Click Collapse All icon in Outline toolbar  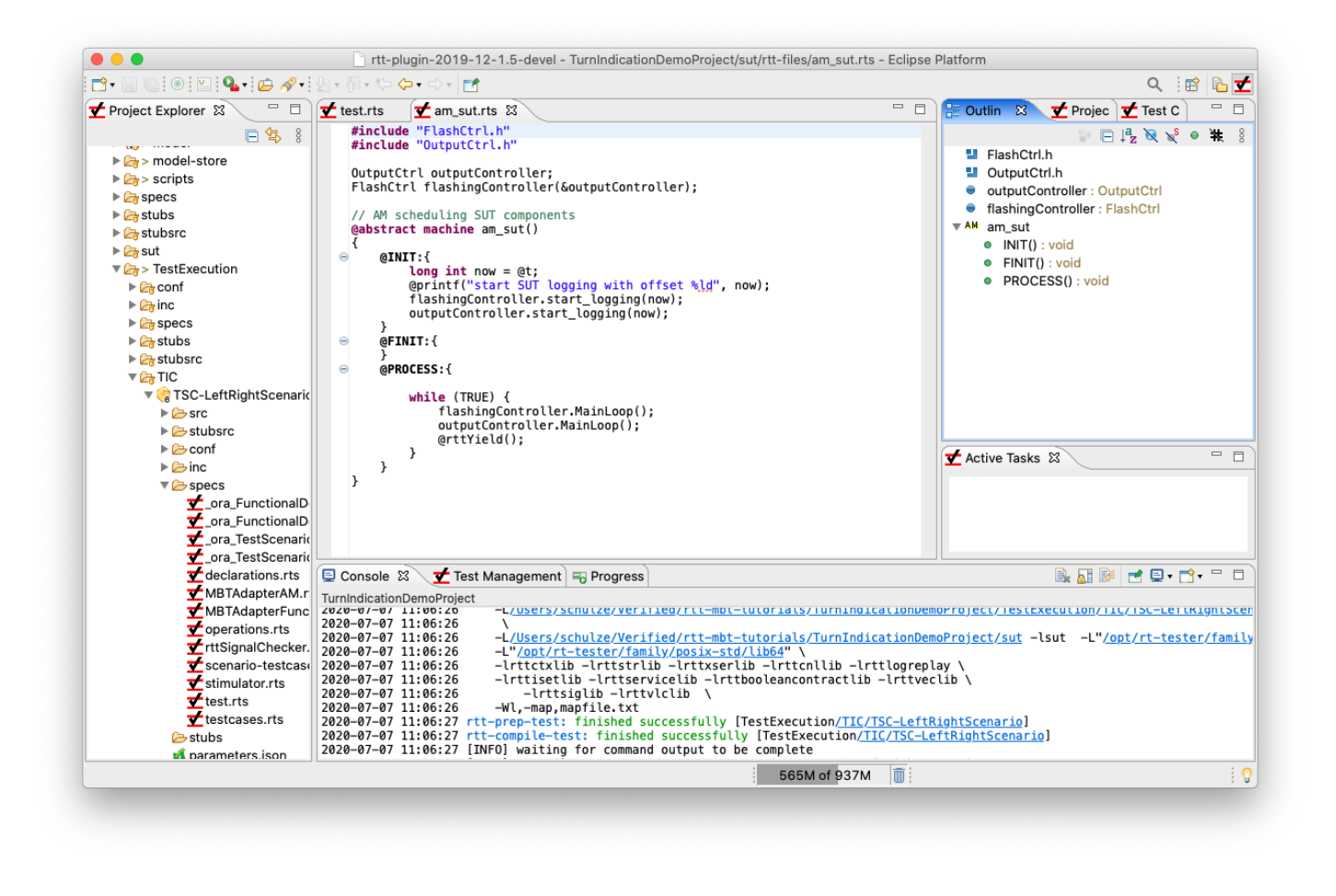click(1107, 135)
